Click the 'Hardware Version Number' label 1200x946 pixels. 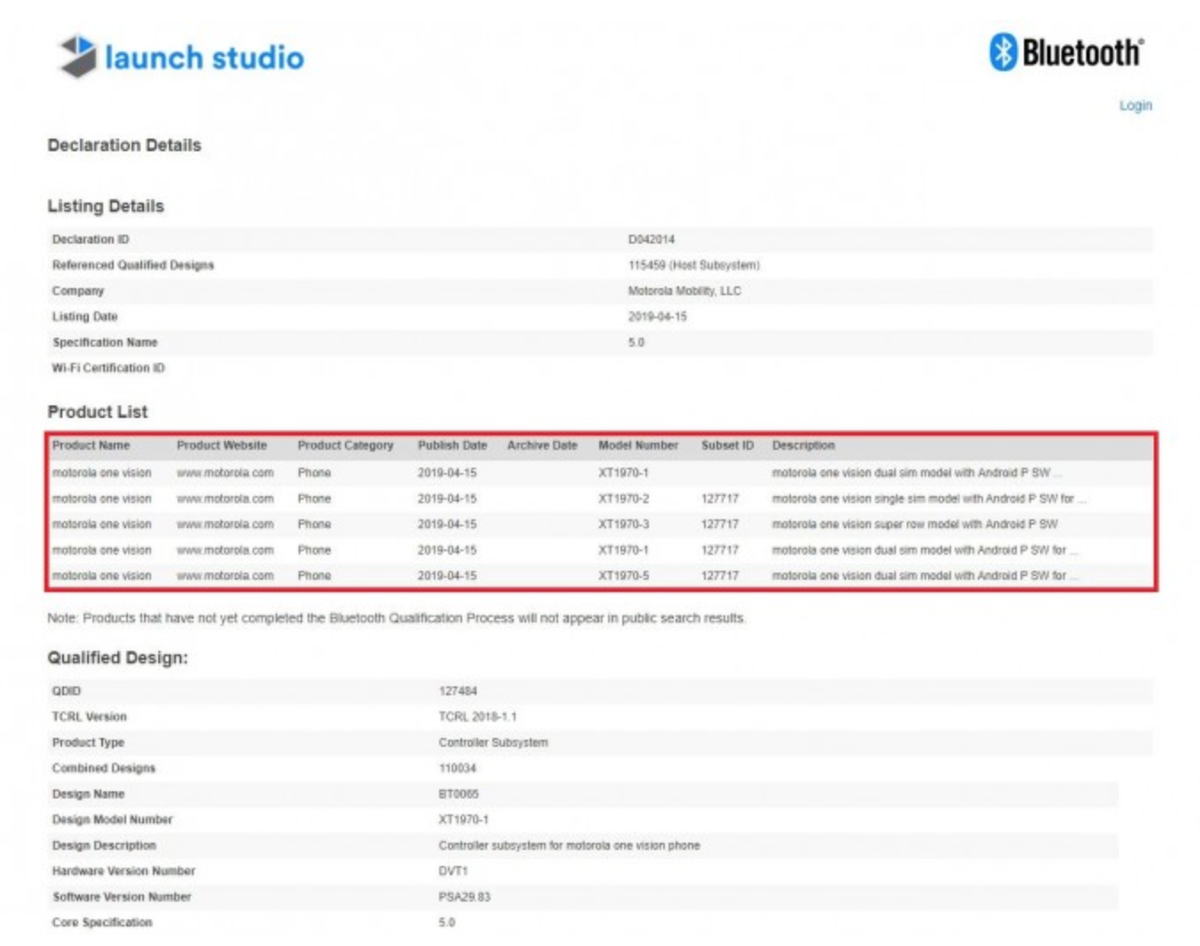(x=124, y=871)
